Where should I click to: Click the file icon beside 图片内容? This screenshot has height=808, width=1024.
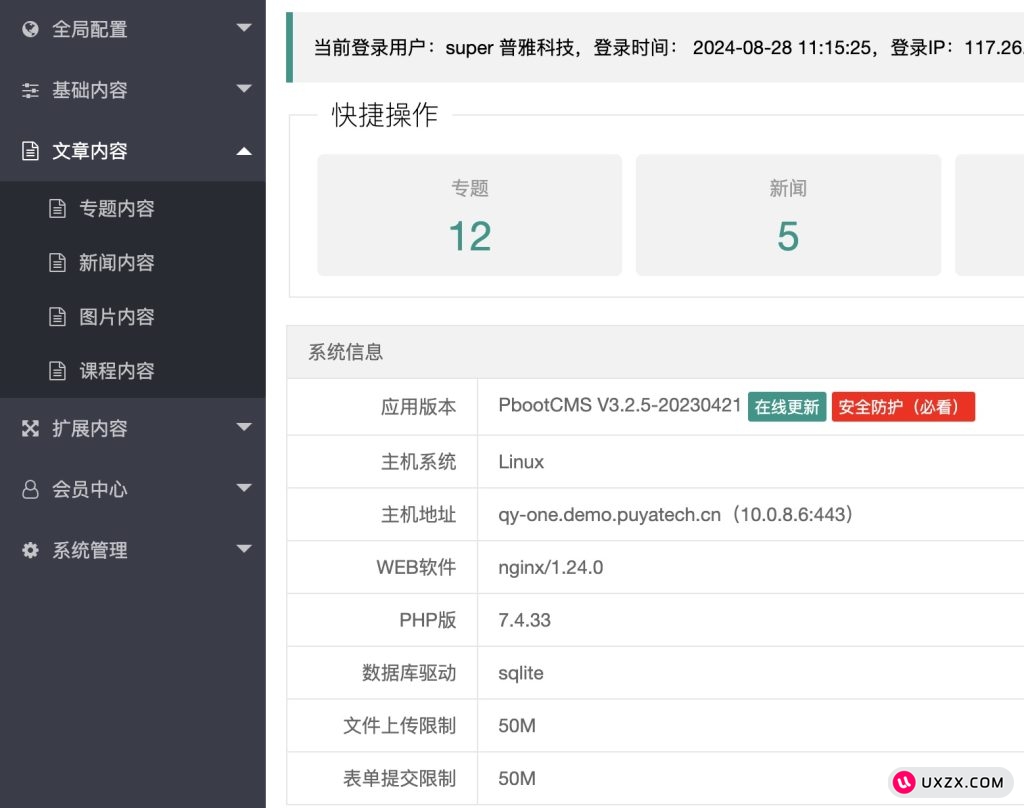tap(58, 317)
